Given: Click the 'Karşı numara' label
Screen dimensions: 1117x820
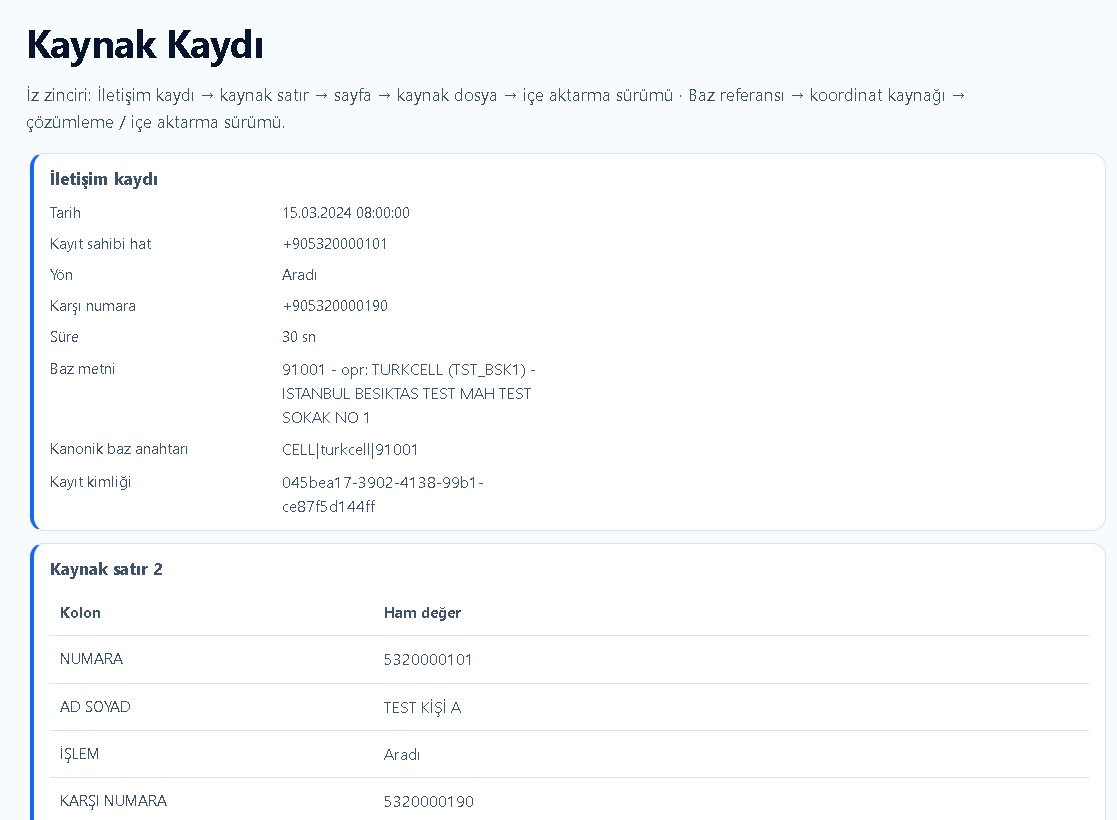Looking at the screenshot, I should [93, 306].
